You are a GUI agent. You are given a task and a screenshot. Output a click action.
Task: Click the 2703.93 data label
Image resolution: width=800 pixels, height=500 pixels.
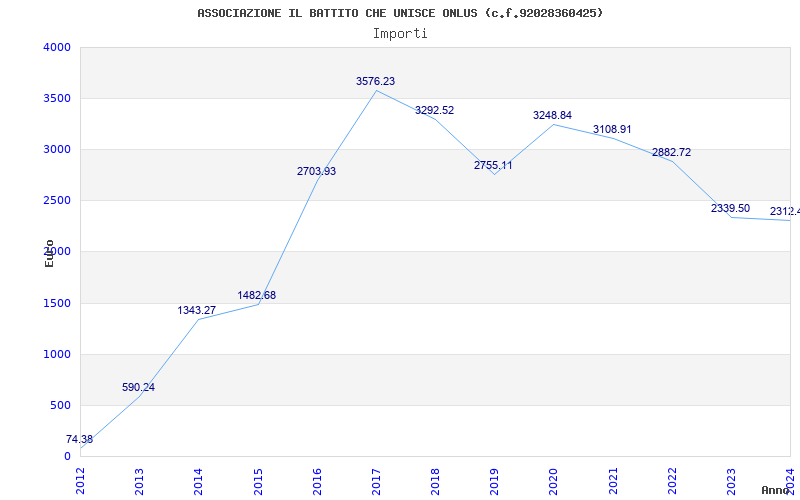point(316,171)
